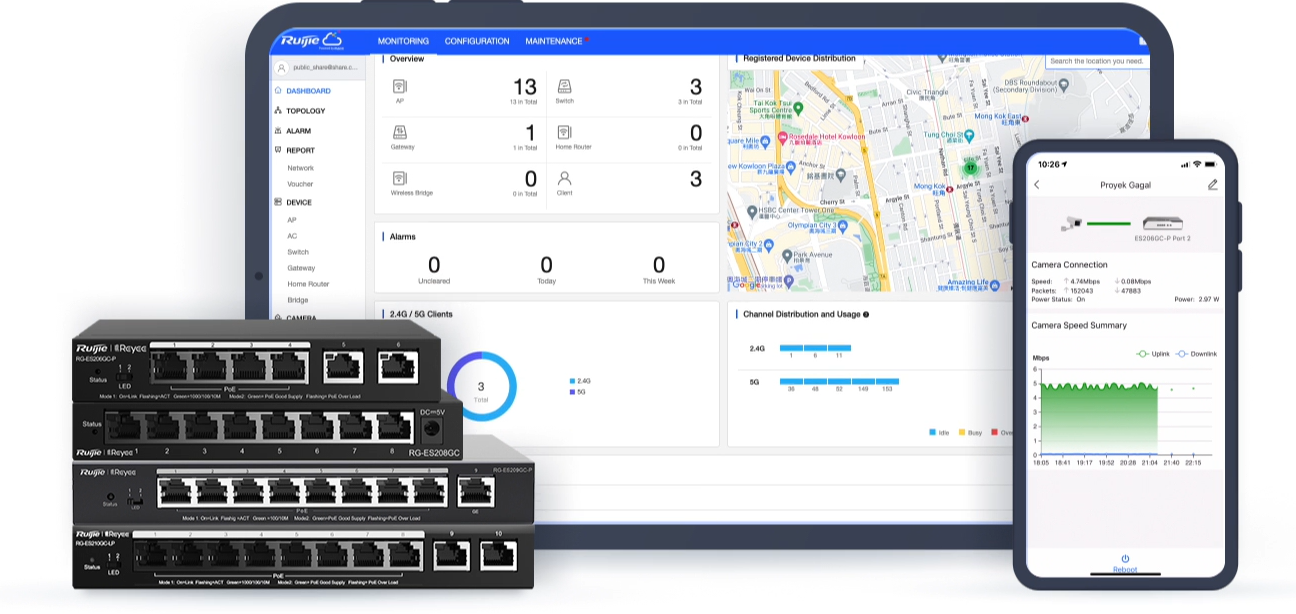1296x614 pixels.
Task: Click the Gateway icon in Overview
Action: 400,132
